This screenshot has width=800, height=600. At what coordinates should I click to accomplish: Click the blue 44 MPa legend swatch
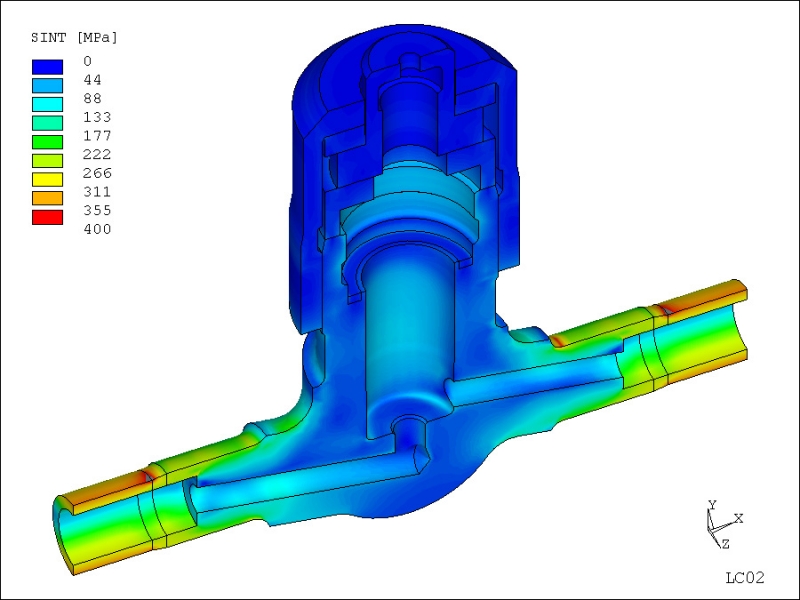[47, 85]
